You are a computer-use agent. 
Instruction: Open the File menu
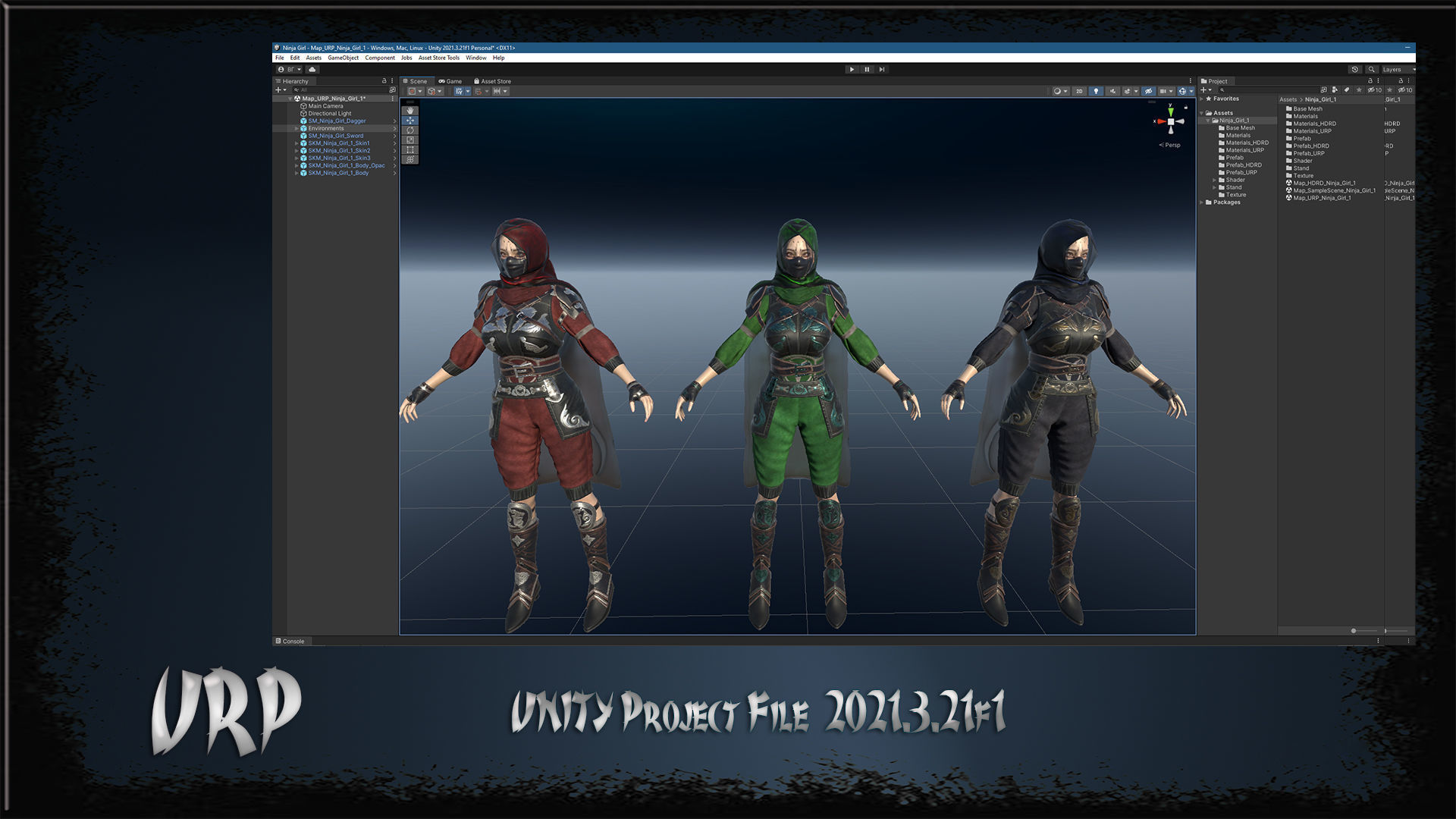(280, 58)
